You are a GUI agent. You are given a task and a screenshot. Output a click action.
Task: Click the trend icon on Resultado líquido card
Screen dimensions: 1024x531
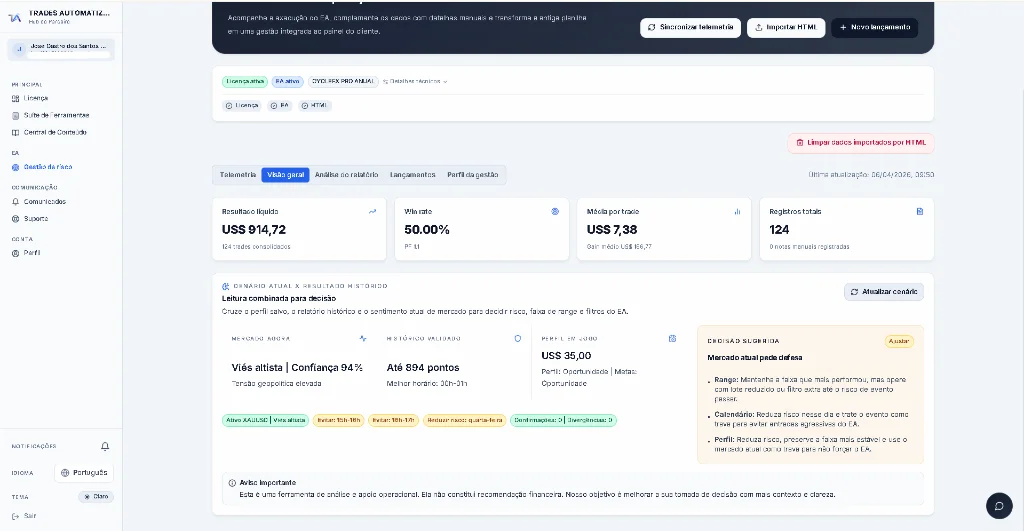(x=372, y=211)
